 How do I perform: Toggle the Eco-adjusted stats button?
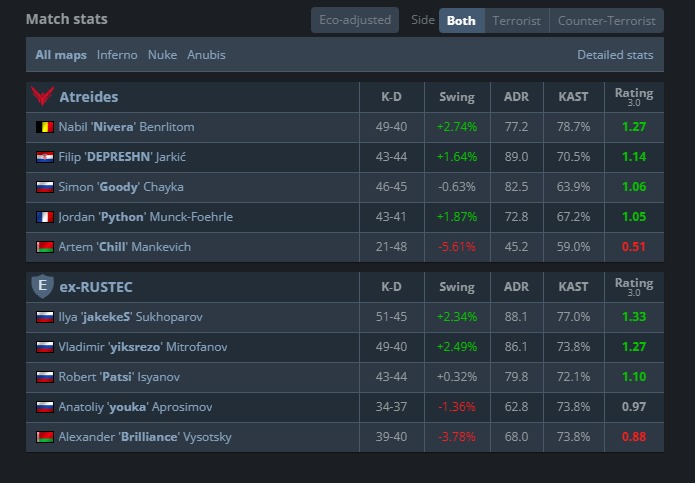tap(355, 20)
